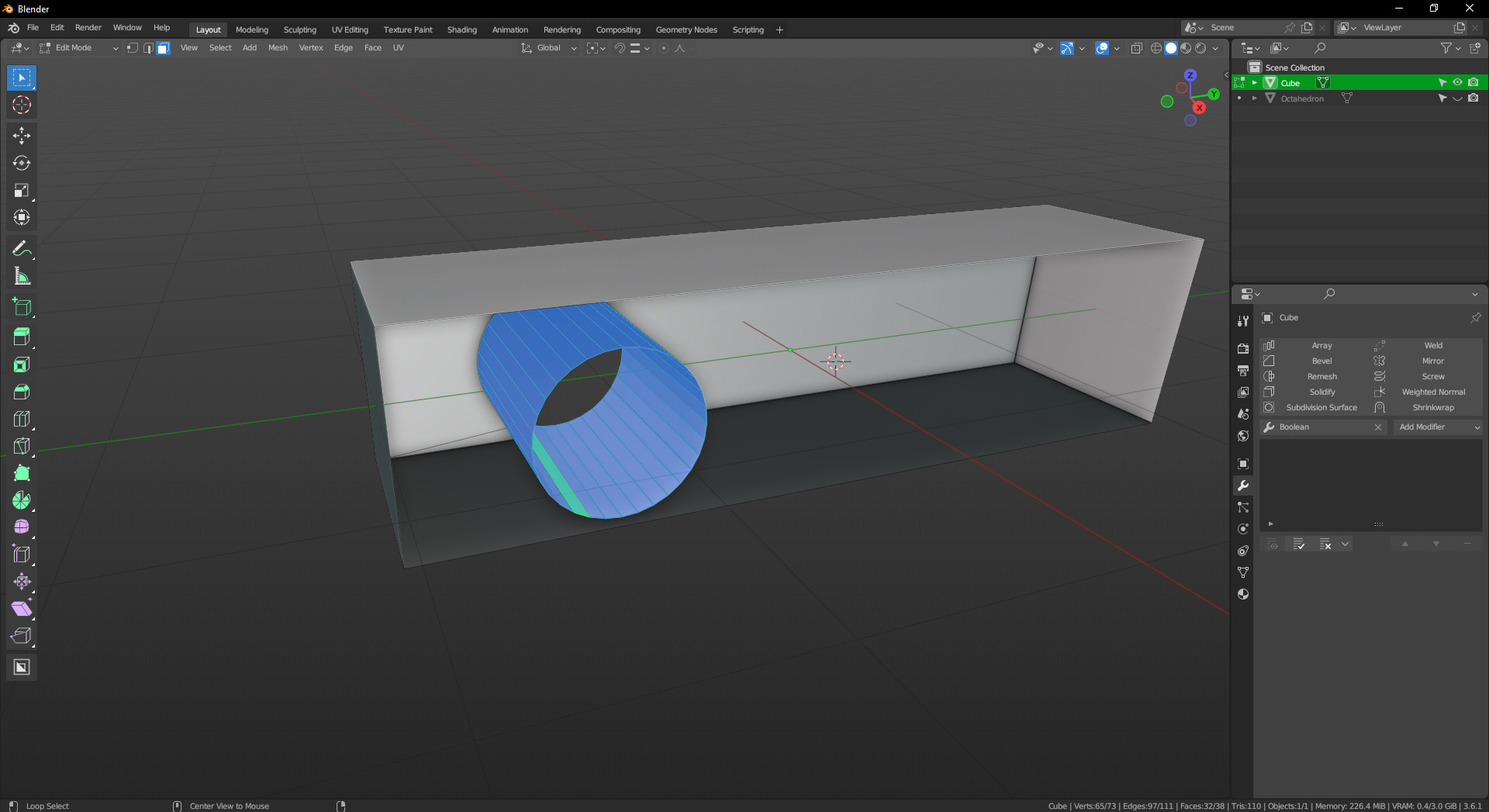The image size is (1489, 812).
Task: Expand the Octahedron item in outliner
Action: (1254, 98)
